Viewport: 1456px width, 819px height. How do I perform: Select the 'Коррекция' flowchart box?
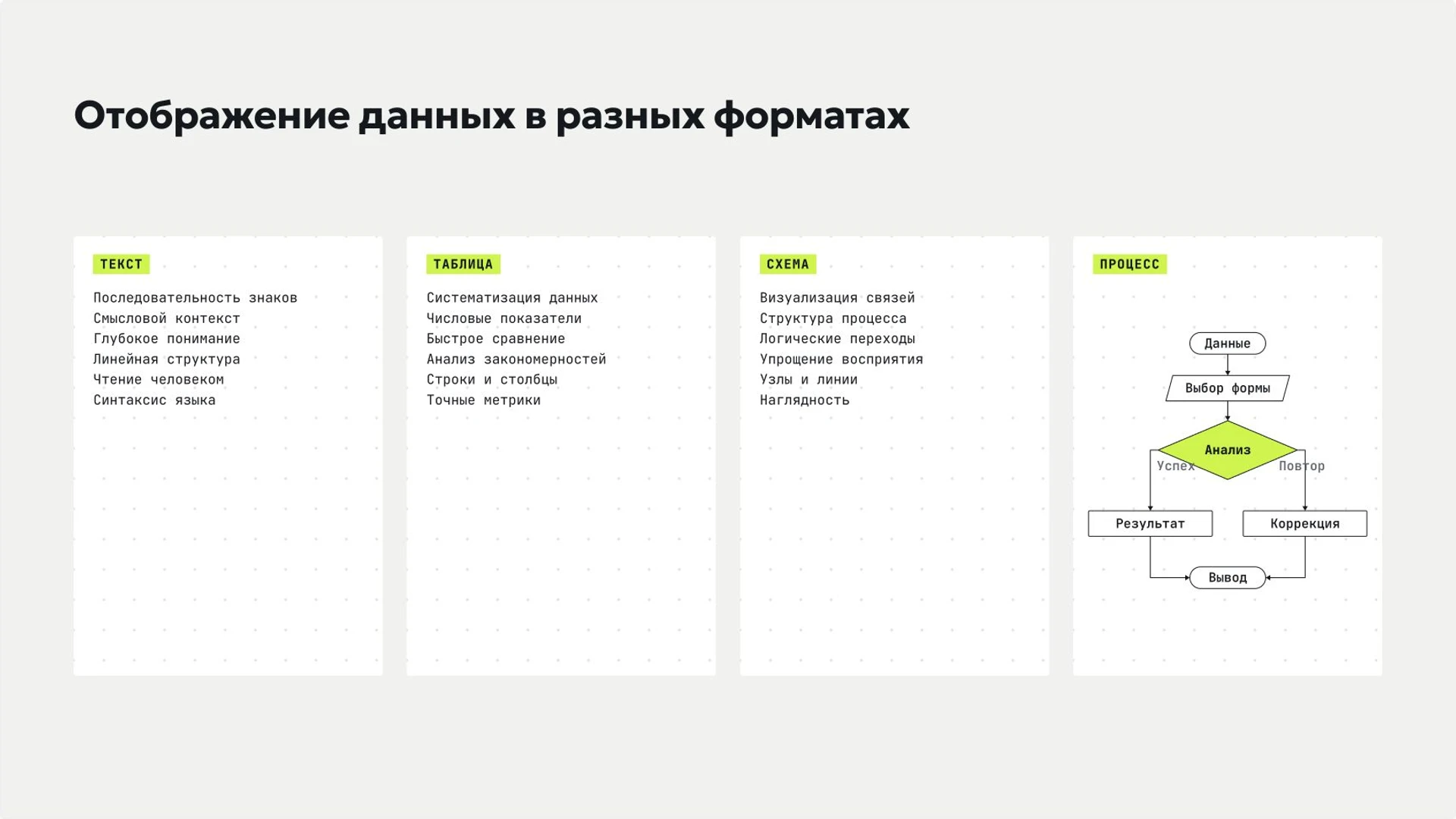click(1304, 524)
